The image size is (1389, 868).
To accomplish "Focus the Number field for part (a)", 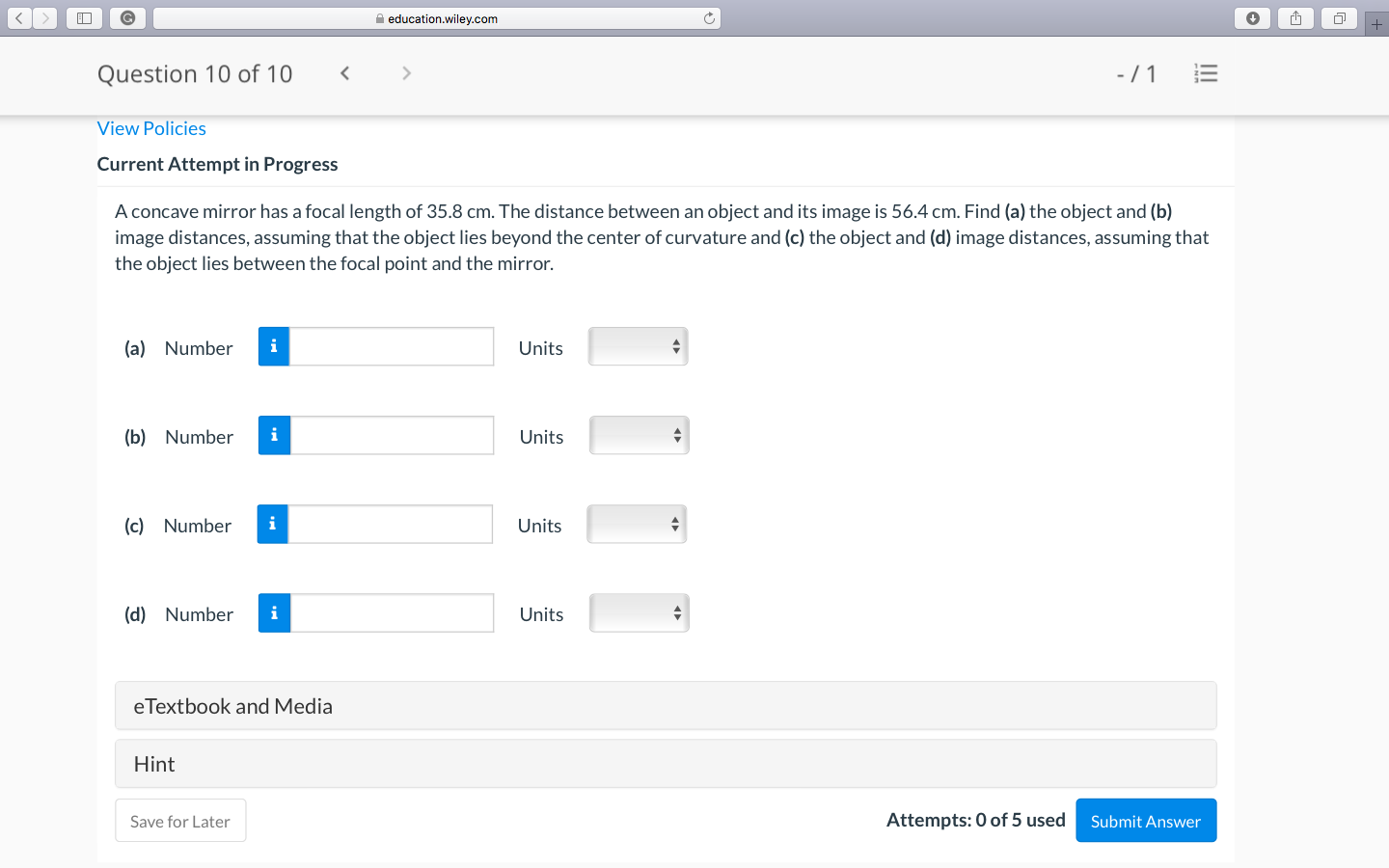I will [392, 346].
